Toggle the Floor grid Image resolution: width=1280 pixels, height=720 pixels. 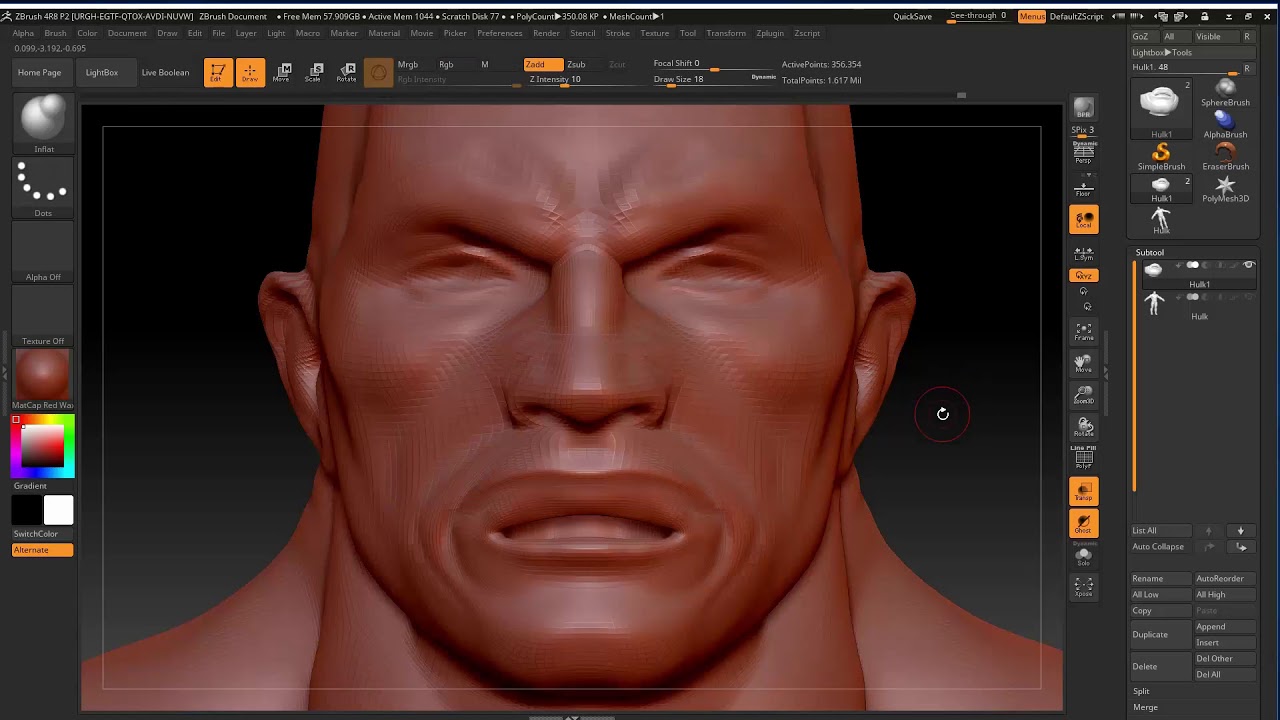coord(1084,187)
